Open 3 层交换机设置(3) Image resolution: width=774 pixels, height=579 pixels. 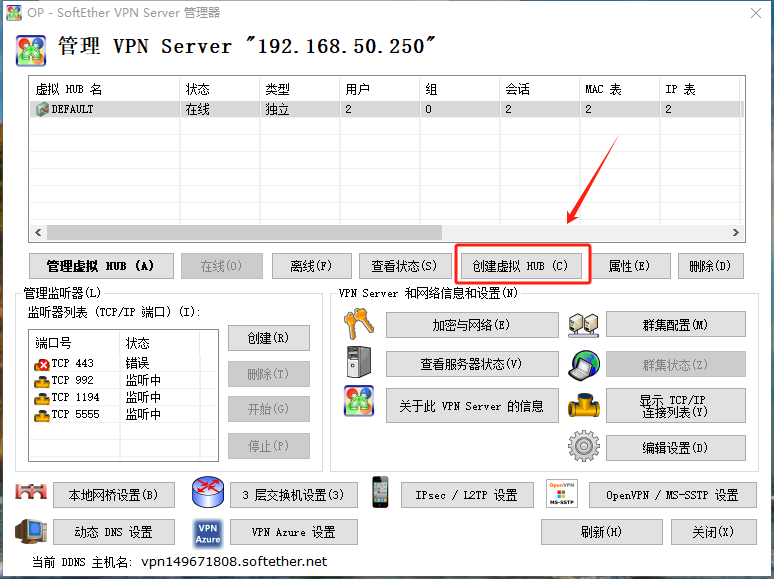coord(294,495)
